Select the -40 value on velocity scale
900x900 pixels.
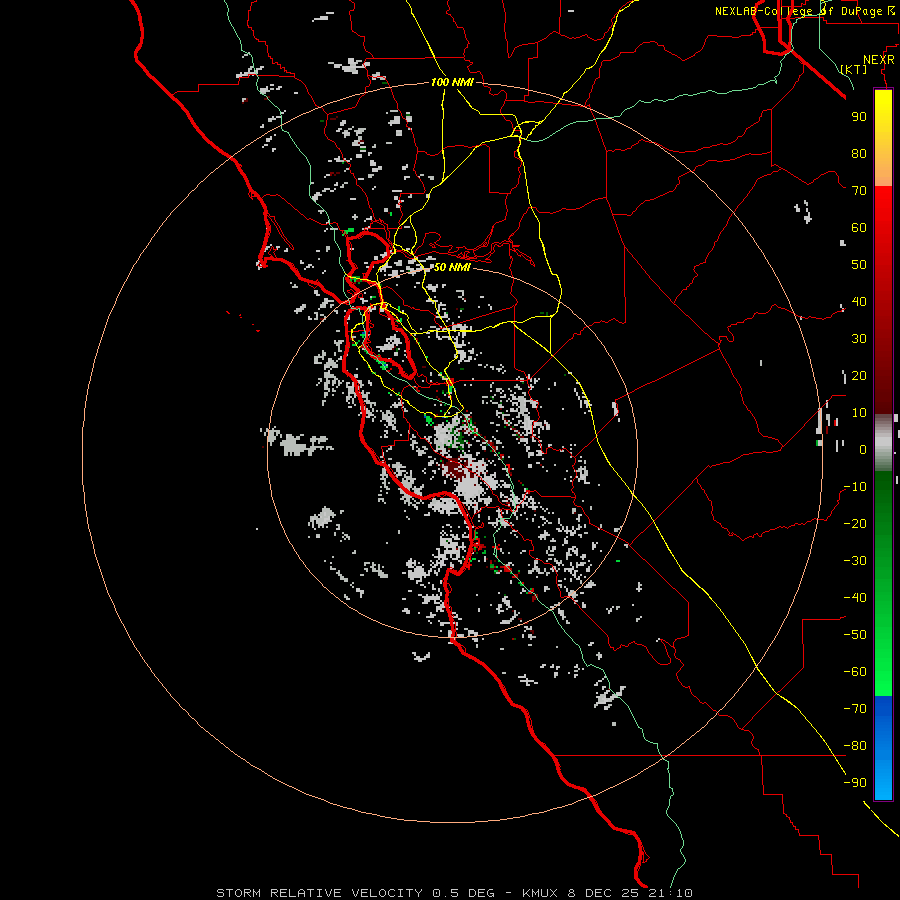pyautogui.click(x=855, y=598)
